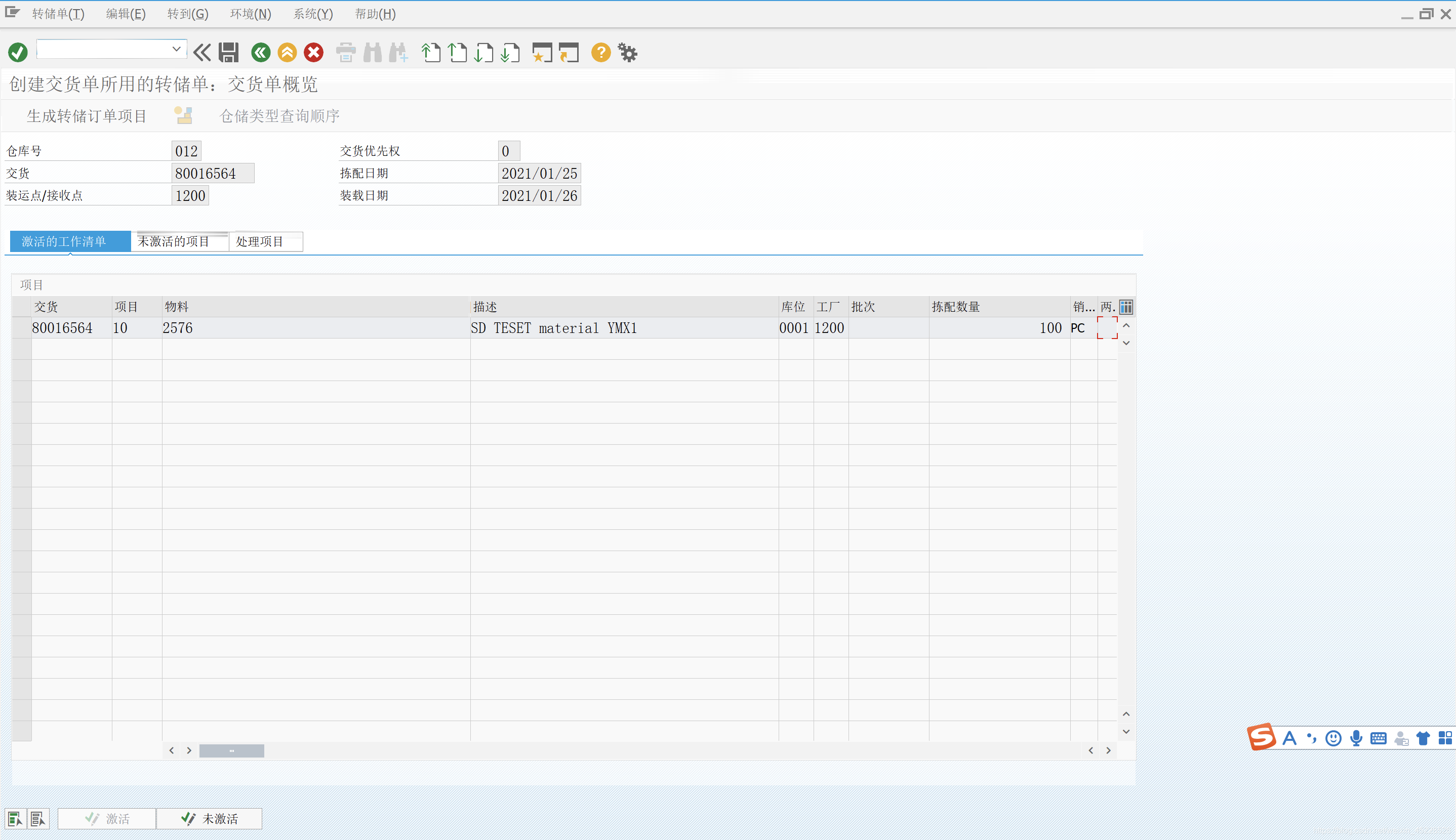Expand the command field dropdown arrow
The height and width of the screenshot is (840, 1456).
pos(177,50)
